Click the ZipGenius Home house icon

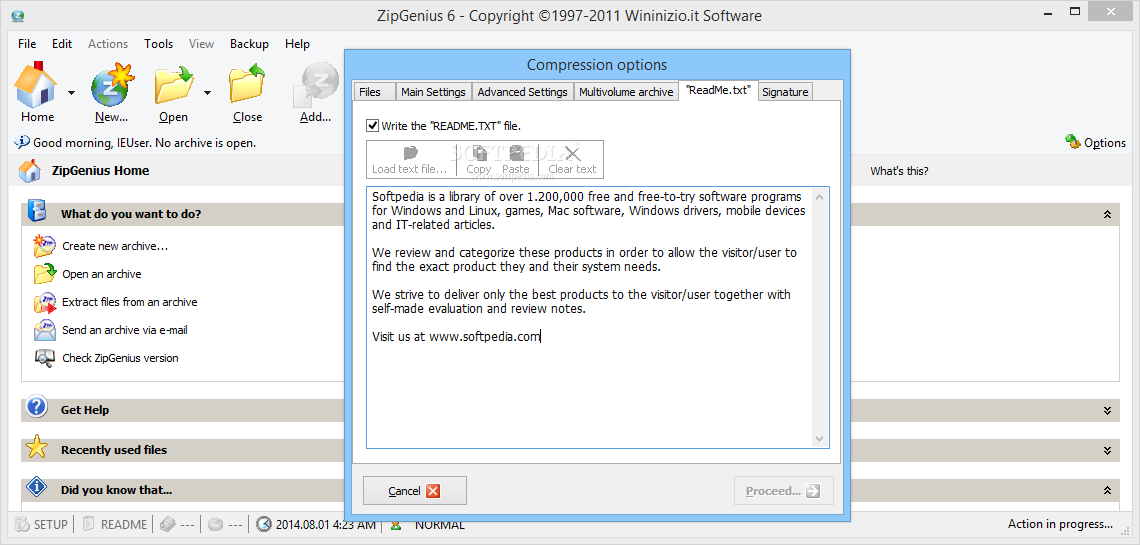pos(30,171)
